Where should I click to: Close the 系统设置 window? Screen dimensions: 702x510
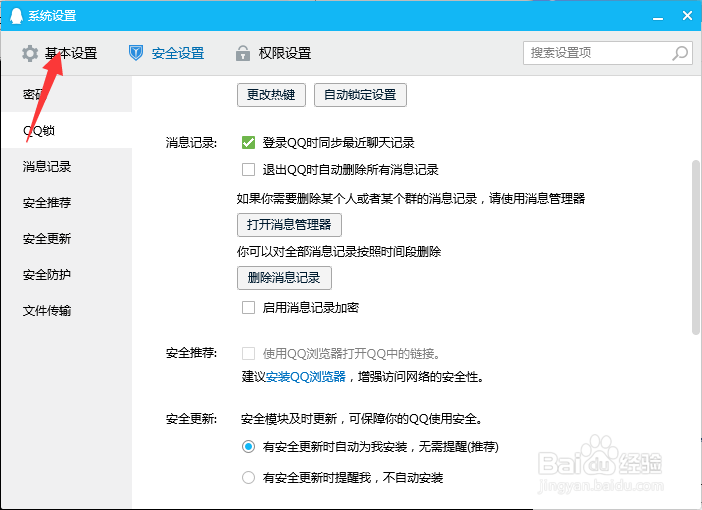688,16
